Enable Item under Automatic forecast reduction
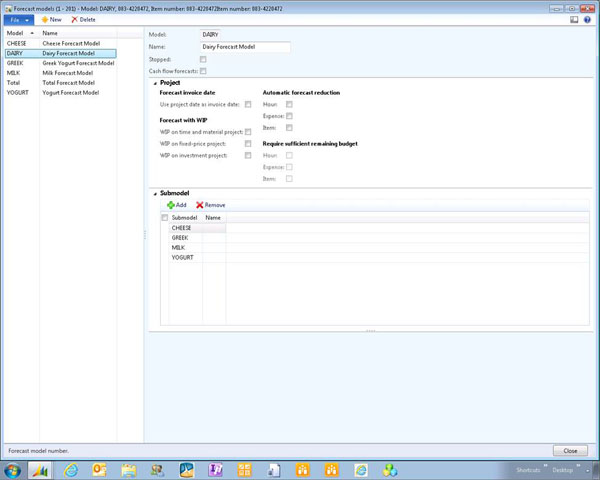 click(289, 128)
